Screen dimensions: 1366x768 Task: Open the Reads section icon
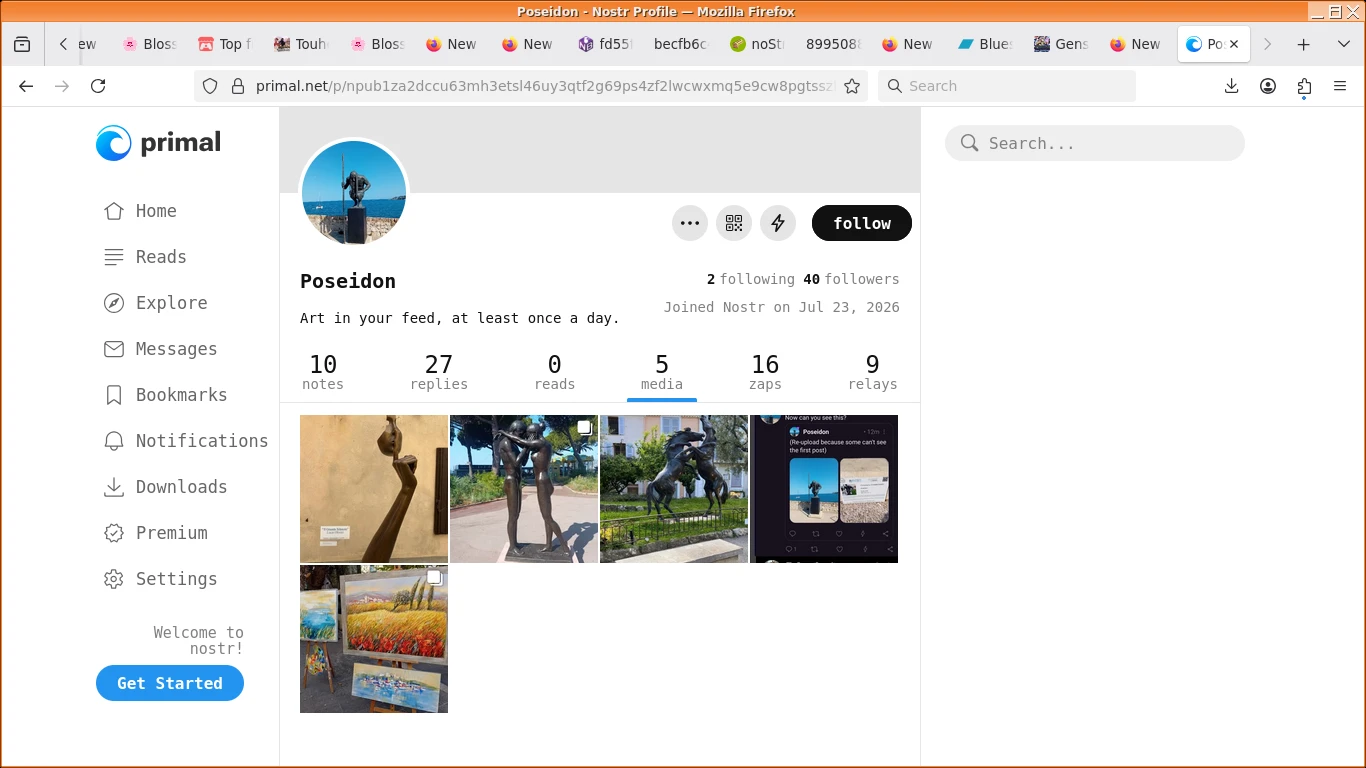click(x=114, y=257)
